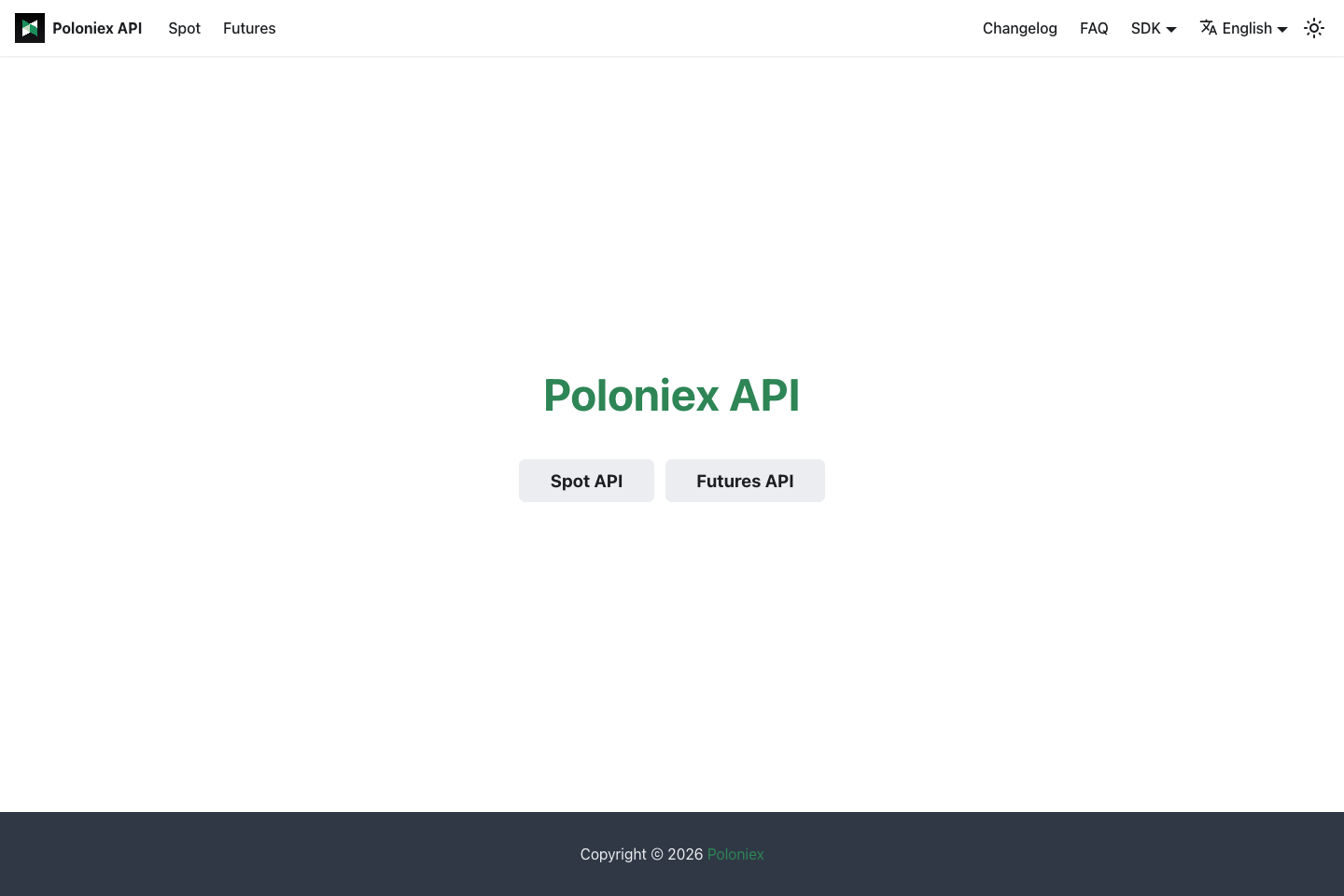
Task: Click the Poloniex link in the footer
Action: tap(735, 854)
